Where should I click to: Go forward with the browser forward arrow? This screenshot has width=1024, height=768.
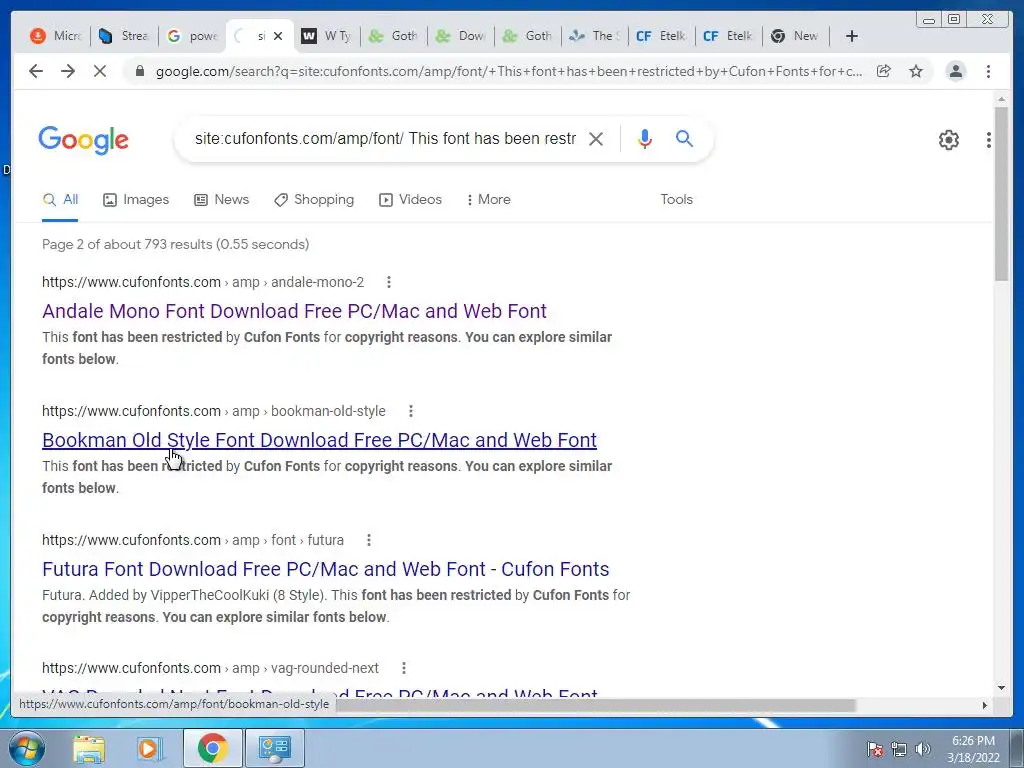pyautogui.click(x=68, y=71)
